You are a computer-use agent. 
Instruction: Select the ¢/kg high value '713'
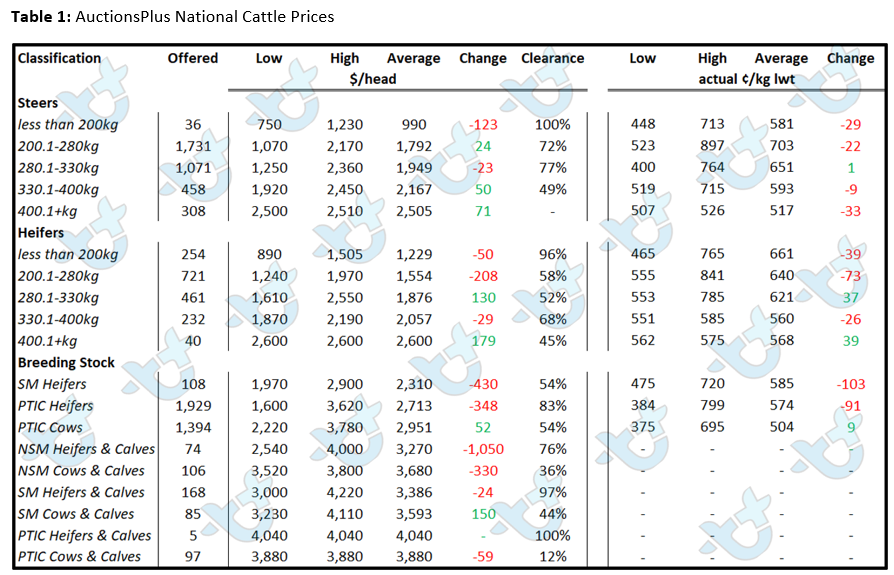712,124
